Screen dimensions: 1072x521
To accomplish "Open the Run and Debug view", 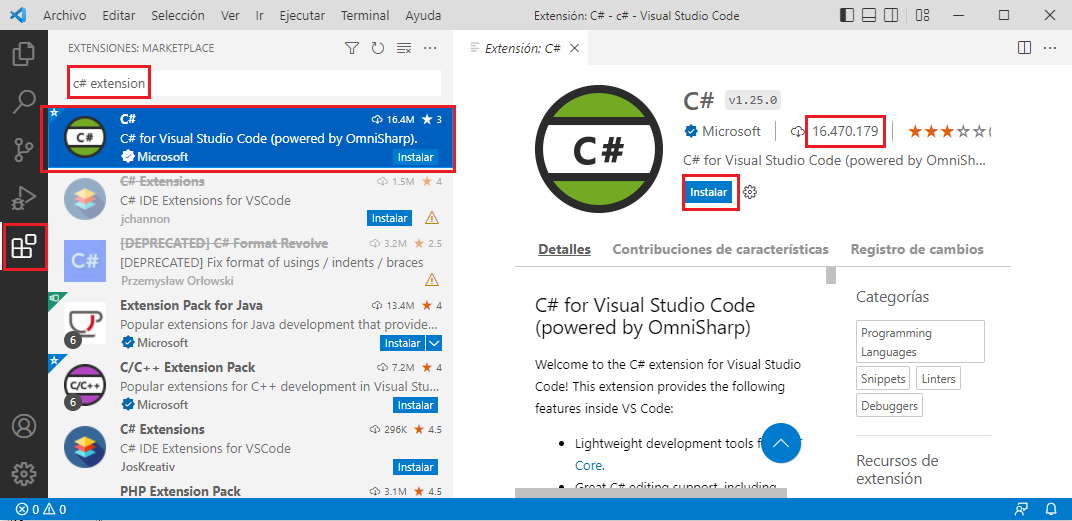I will [24, 198].
